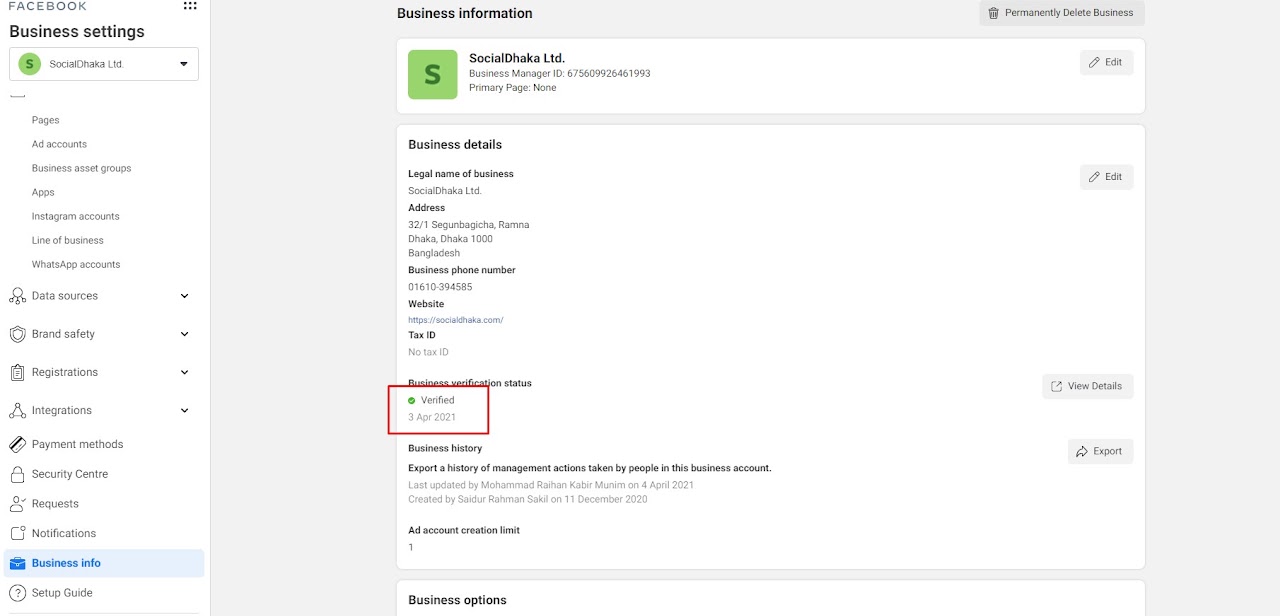Open the Facebook apps grid menu icon
This screenshot has height=616, width=1280.
pyautogui.click(x=190, y=6)
